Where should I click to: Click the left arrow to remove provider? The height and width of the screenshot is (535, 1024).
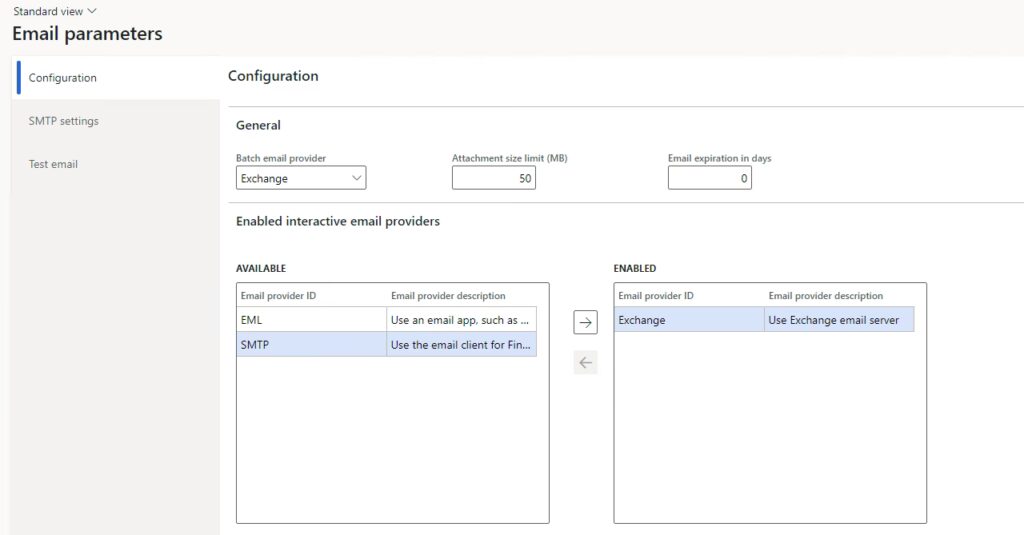(x=585, y=363)
